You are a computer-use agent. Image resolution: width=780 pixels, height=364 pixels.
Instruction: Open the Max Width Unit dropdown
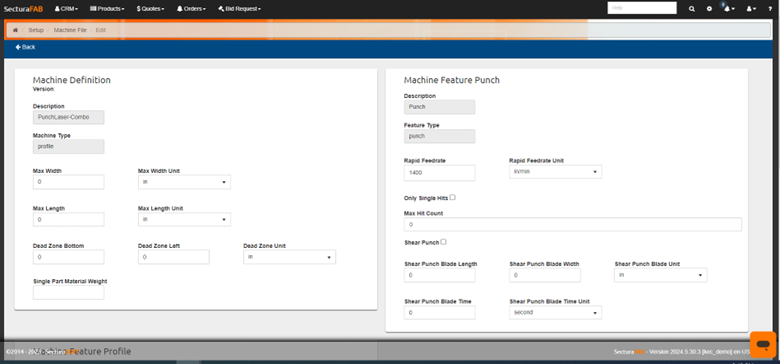pos(184,182)
